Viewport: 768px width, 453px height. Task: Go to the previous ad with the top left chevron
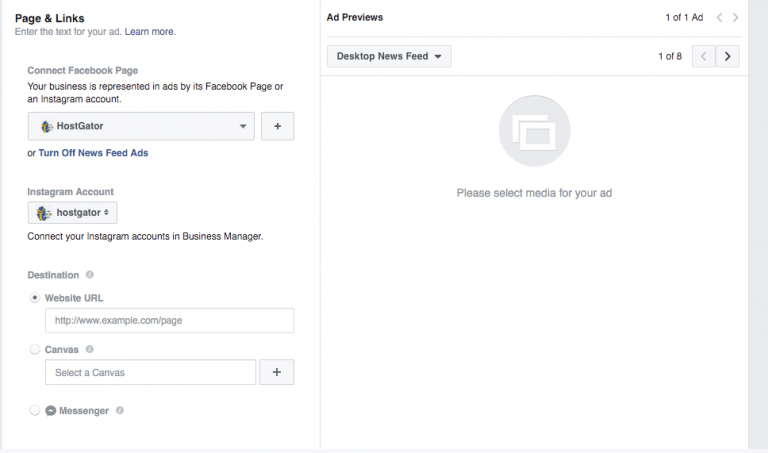(719, 18)
